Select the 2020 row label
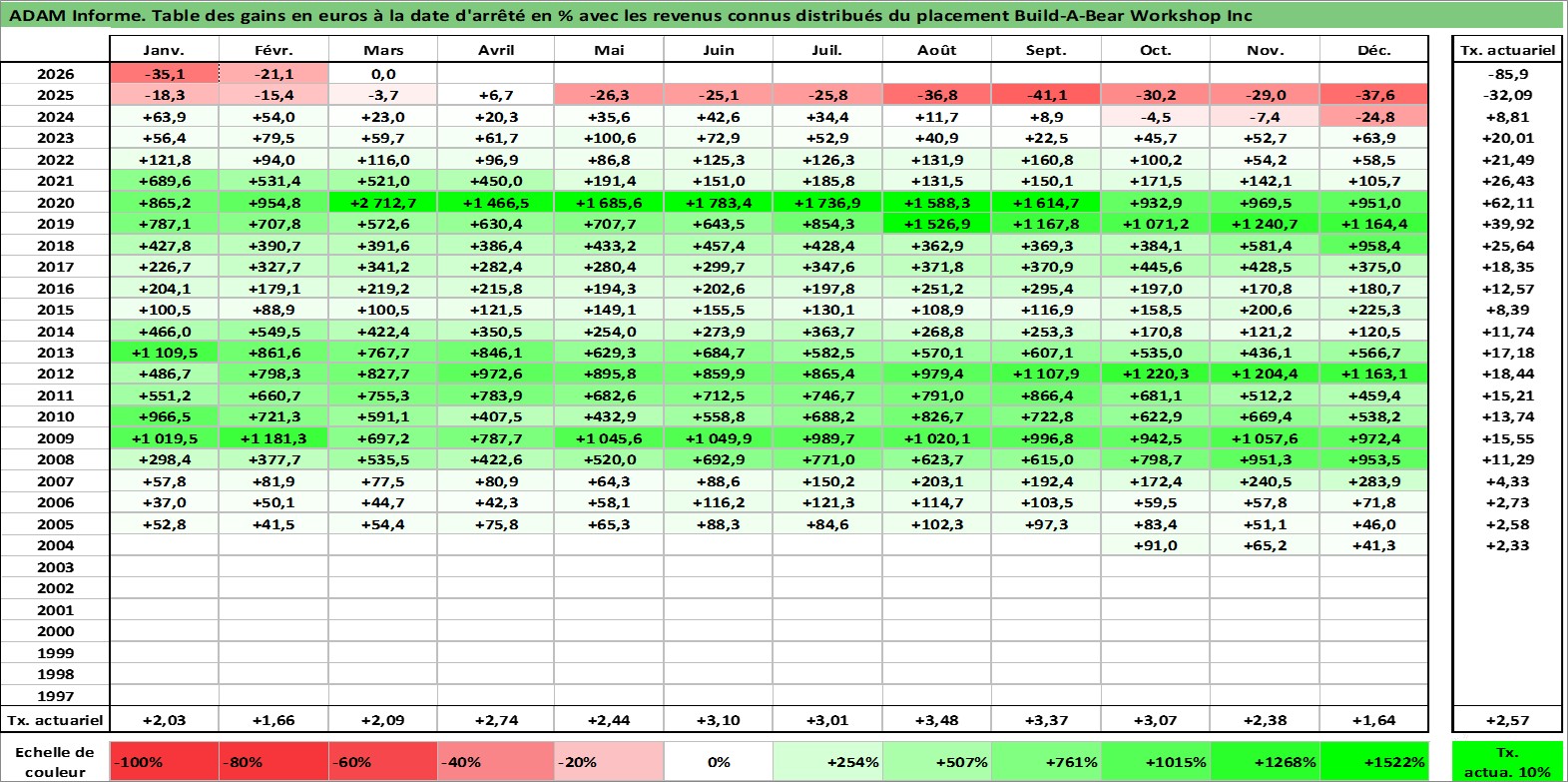This screenshot has height=782, width=1568. click(x=55, y=203)
